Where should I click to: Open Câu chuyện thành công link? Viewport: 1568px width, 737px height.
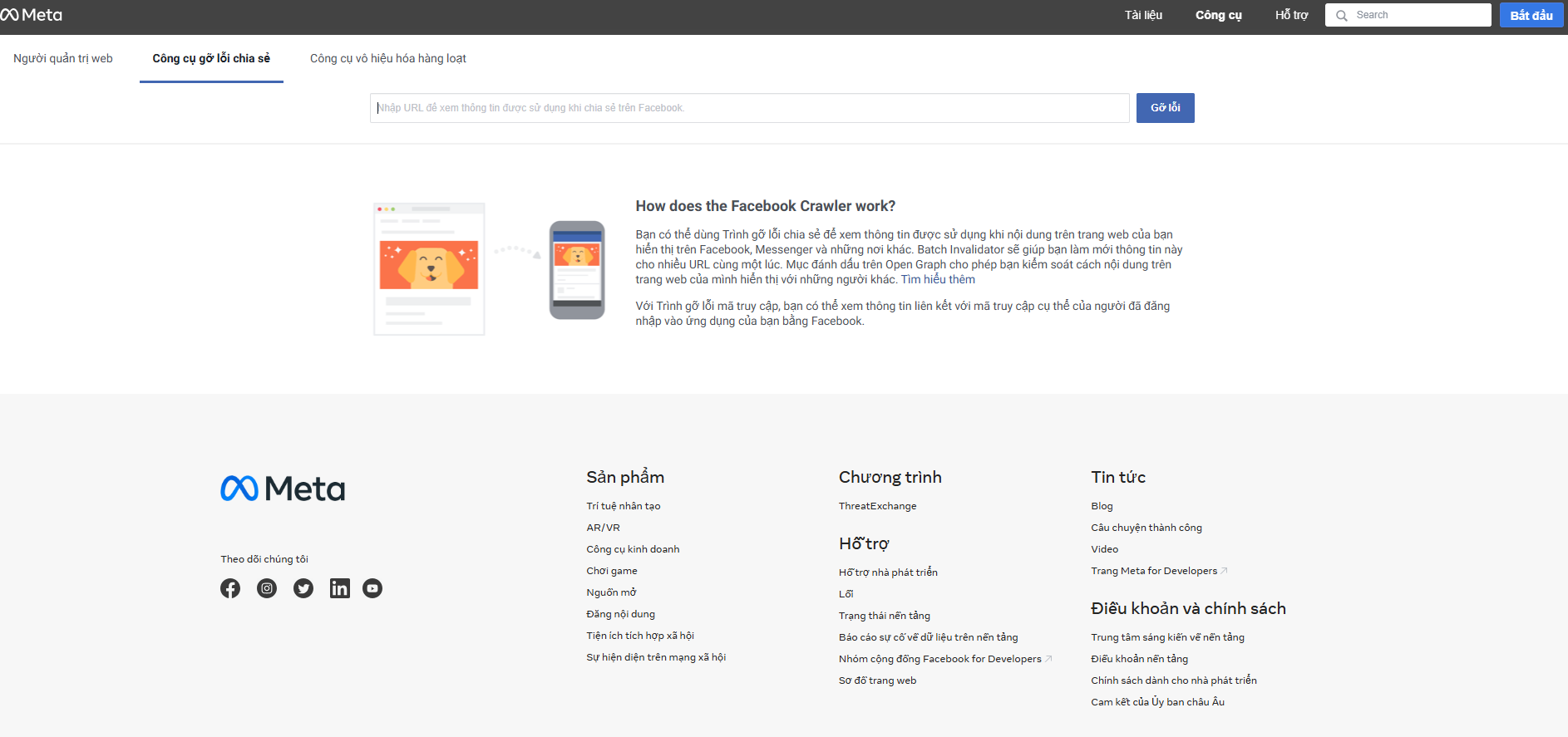(x=1146, y=528)
